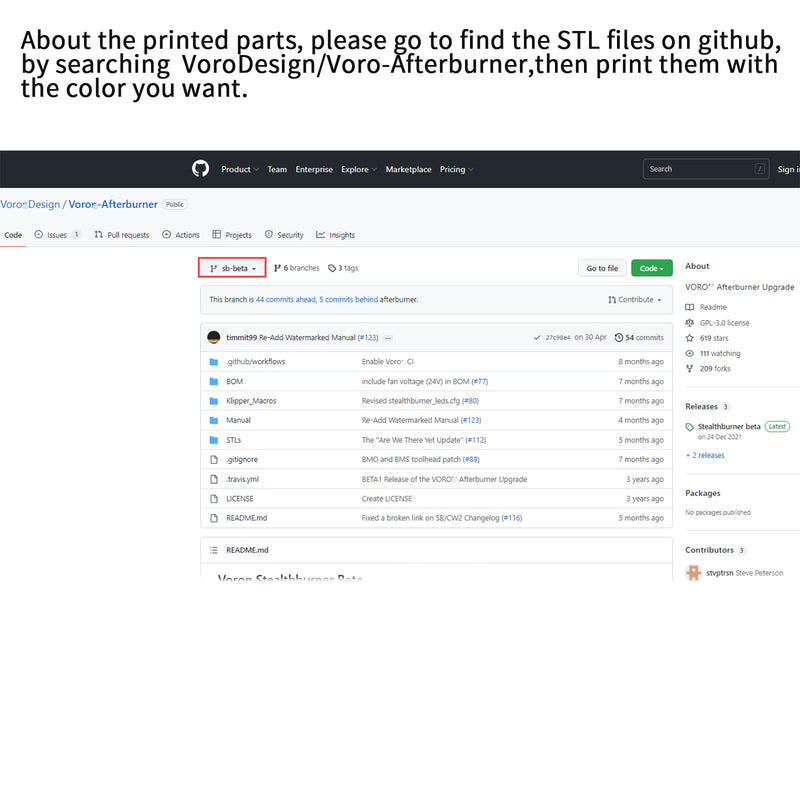
Task: Open the LICENSE file
Action: [x=239, y=498]
